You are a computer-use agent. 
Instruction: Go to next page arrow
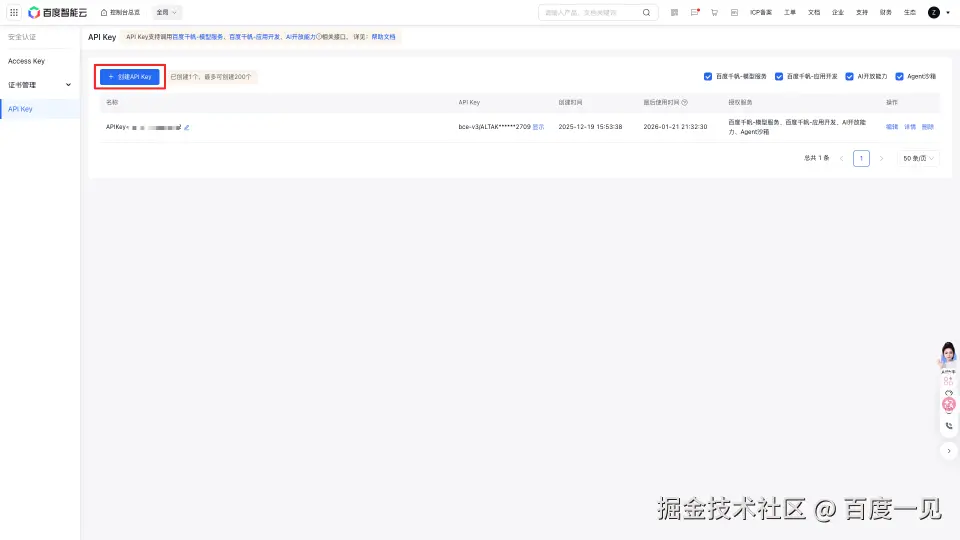[881, 159]
